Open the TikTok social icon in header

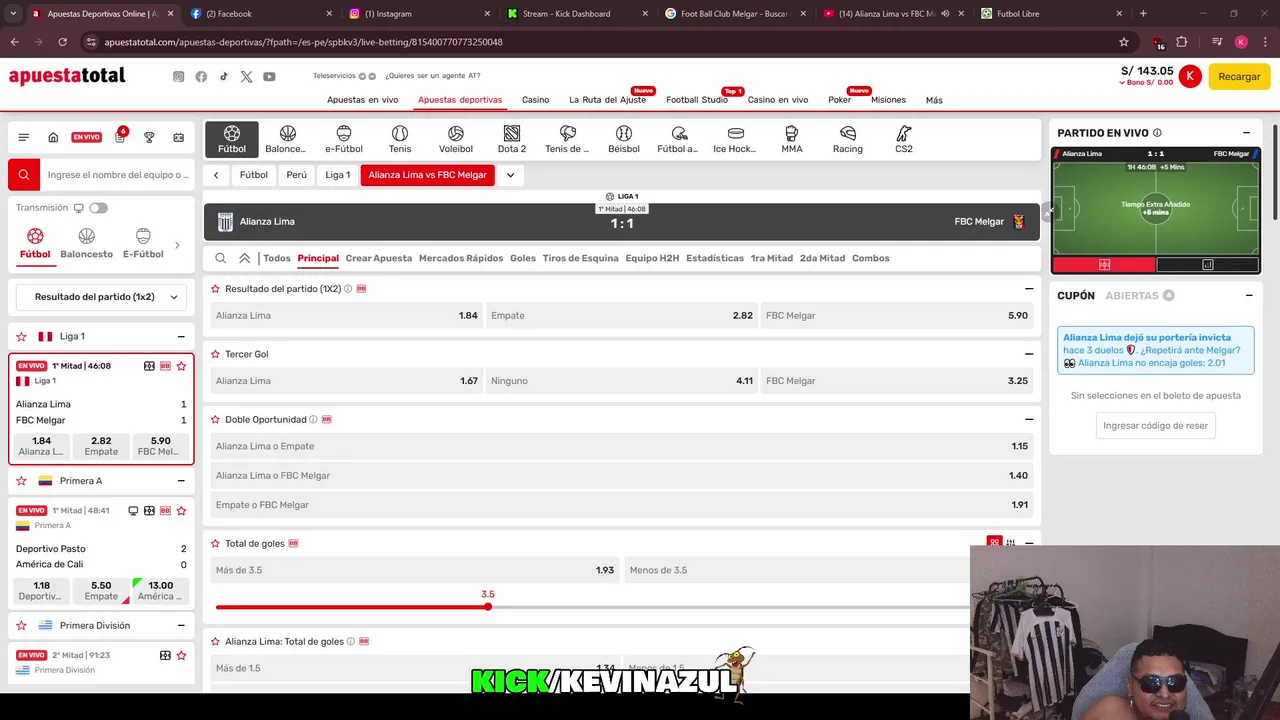[224, 77]
